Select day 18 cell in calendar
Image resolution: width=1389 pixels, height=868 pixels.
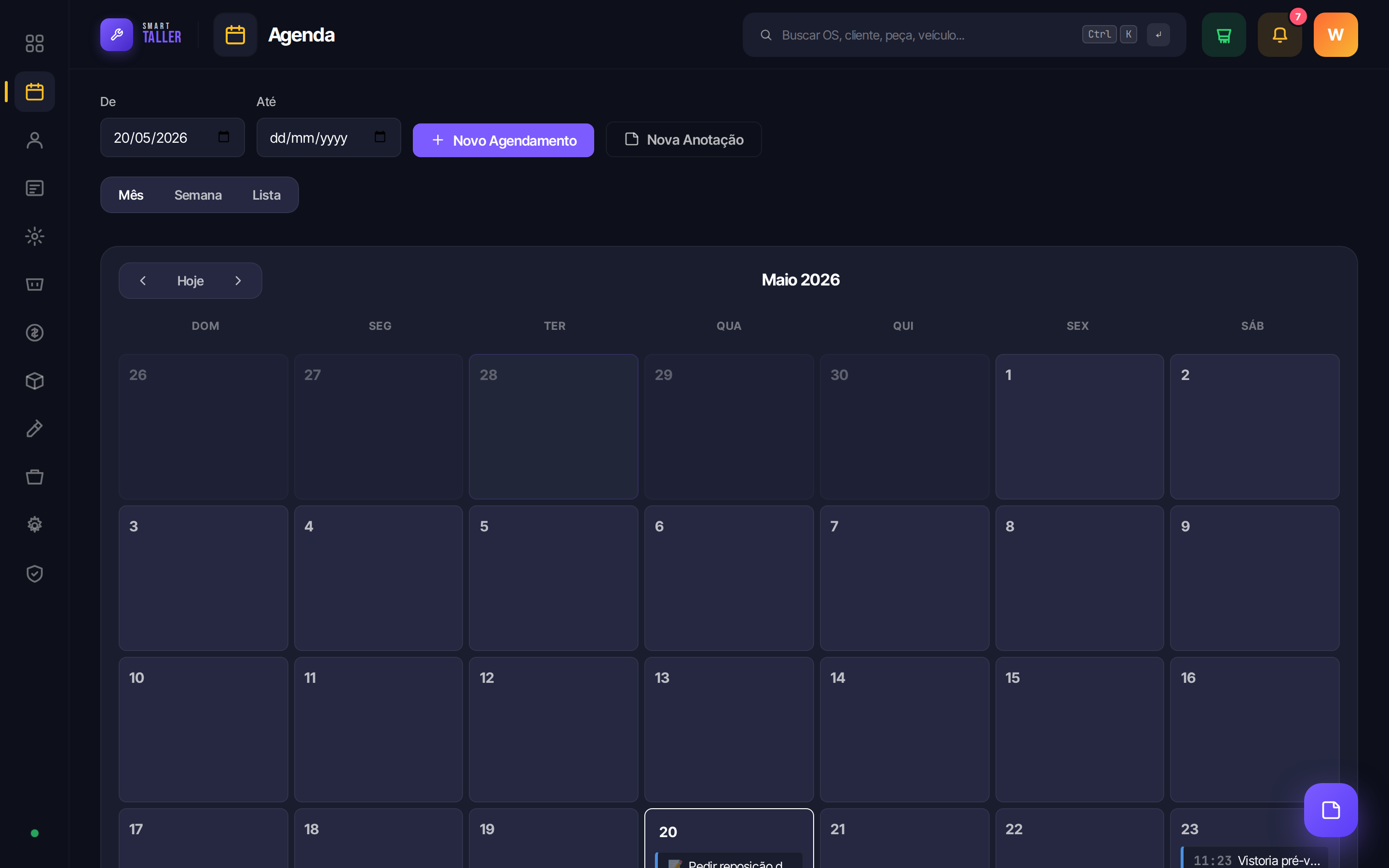point(378,838)
